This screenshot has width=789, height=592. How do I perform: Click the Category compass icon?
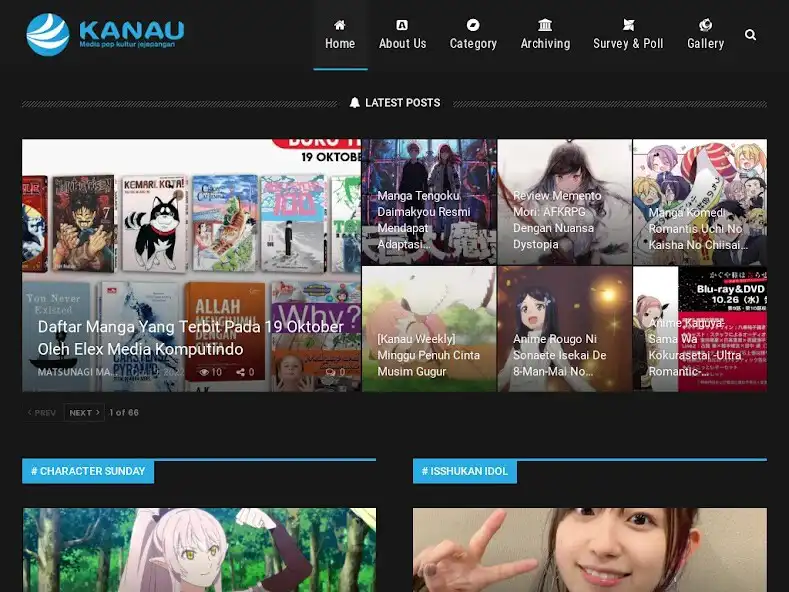point(473,25)
